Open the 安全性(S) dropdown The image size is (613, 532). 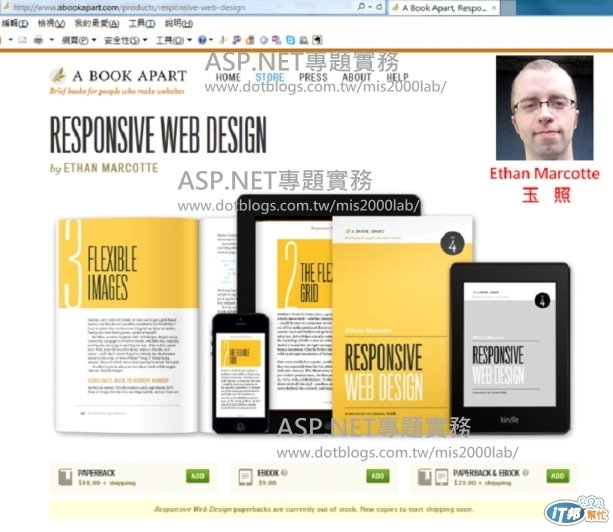click(125, 40)
